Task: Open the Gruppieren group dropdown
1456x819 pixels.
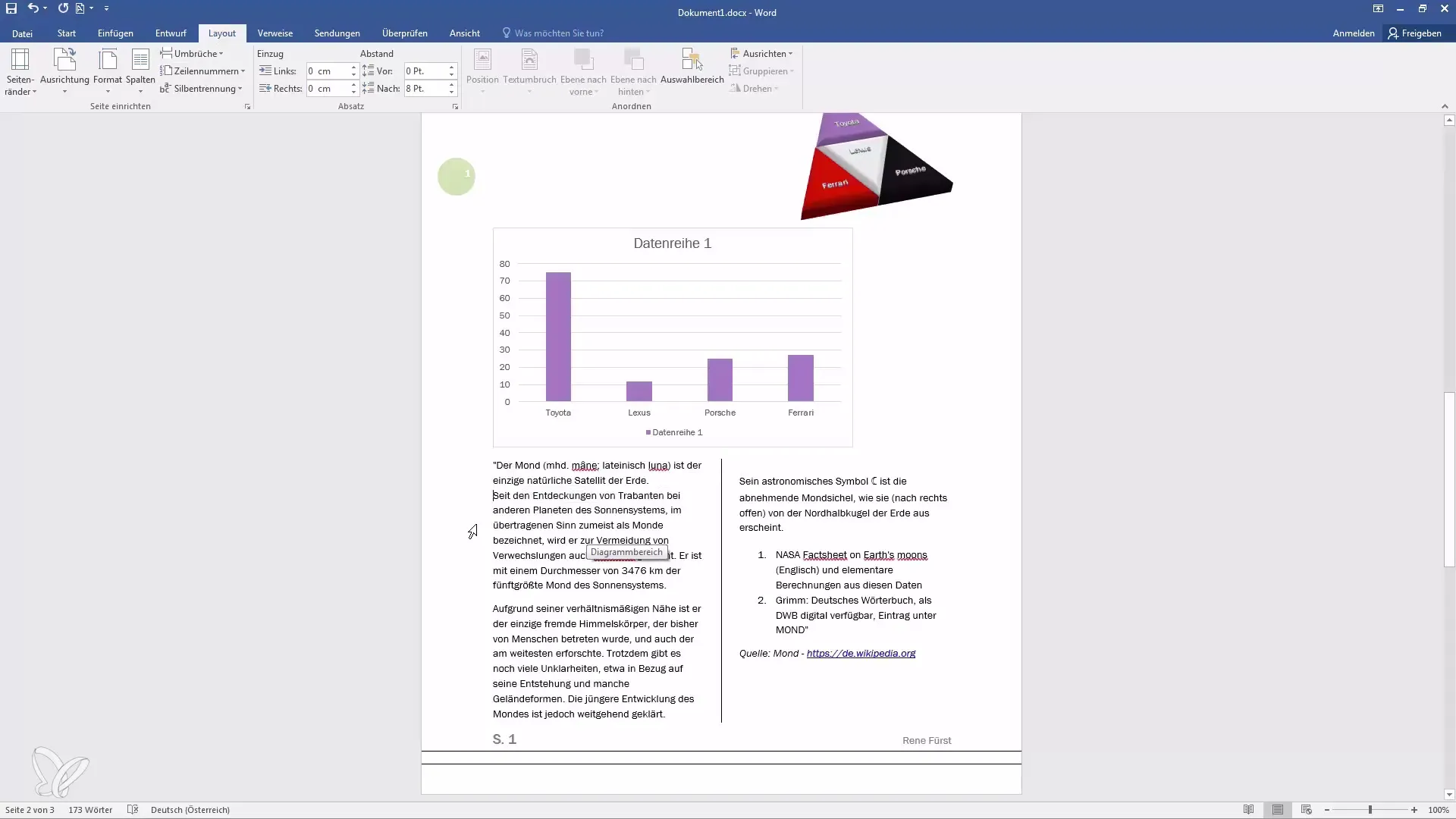Action: point(761,71)
